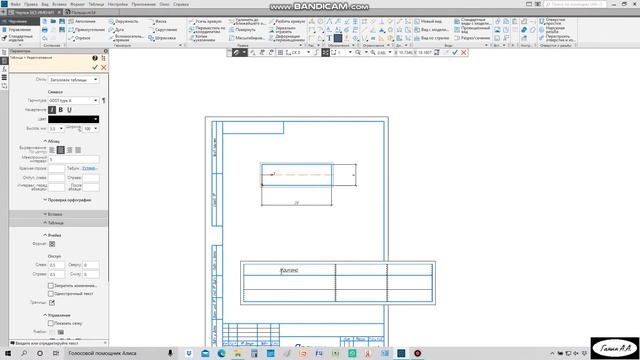
Task: Select the Прямоугольник tool
Action: pyautogui.click(x=86, y=30)
